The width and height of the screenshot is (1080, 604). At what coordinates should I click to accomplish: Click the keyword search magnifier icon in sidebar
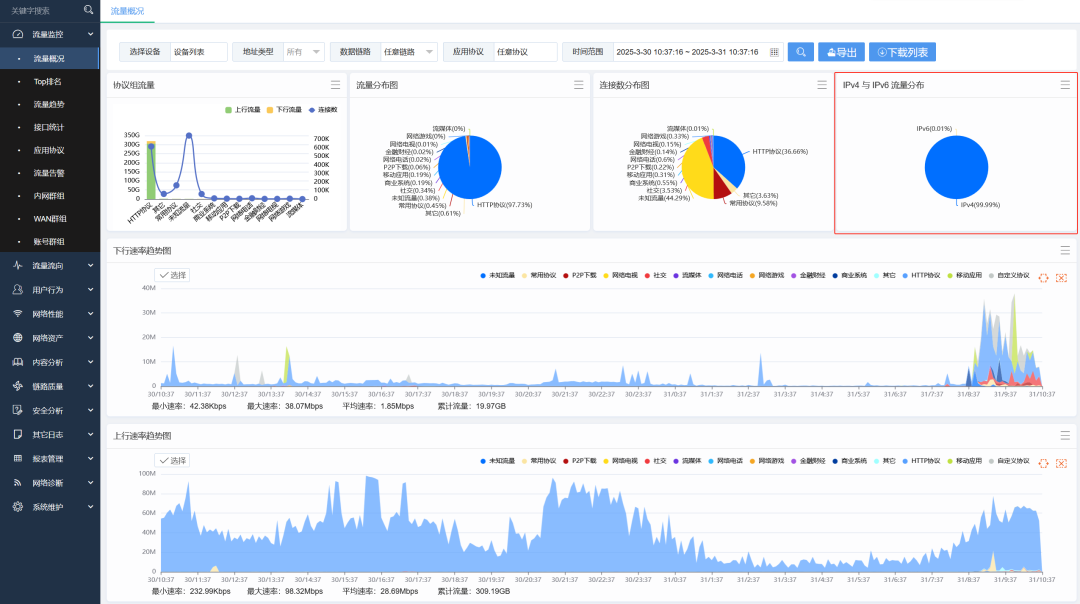pyautogui.click(x=88, y=10)
